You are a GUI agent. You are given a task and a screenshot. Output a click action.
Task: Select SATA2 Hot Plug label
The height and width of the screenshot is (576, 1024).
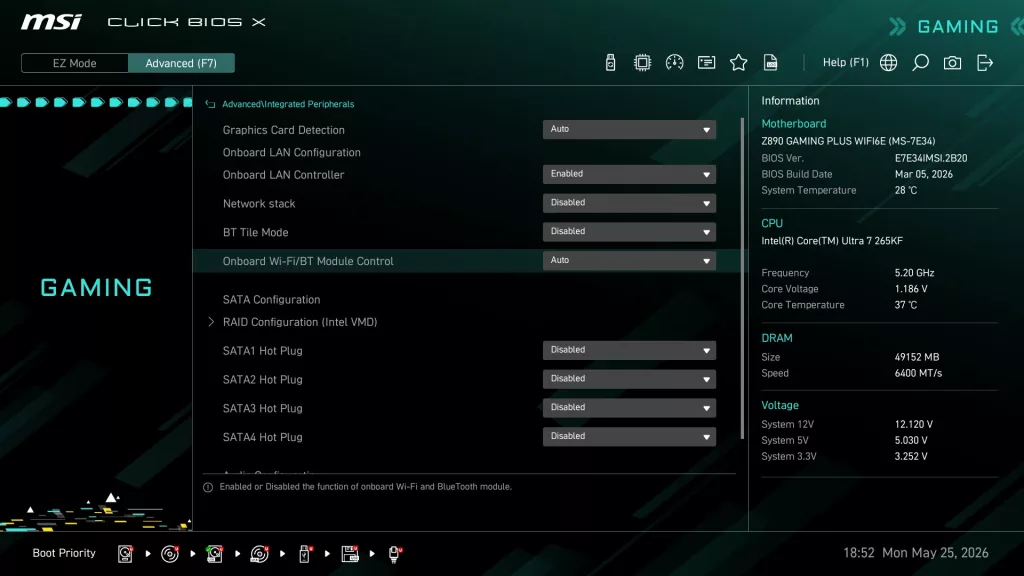263,379
